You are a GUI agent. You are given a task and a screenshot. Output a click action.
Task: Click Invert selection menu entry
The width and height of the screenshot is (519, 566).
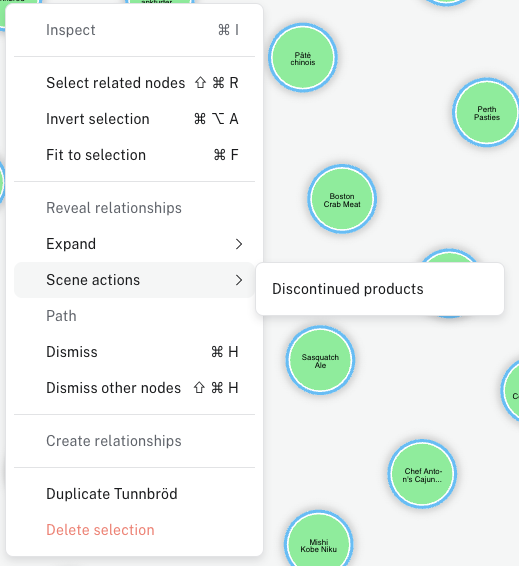(134, 119)
